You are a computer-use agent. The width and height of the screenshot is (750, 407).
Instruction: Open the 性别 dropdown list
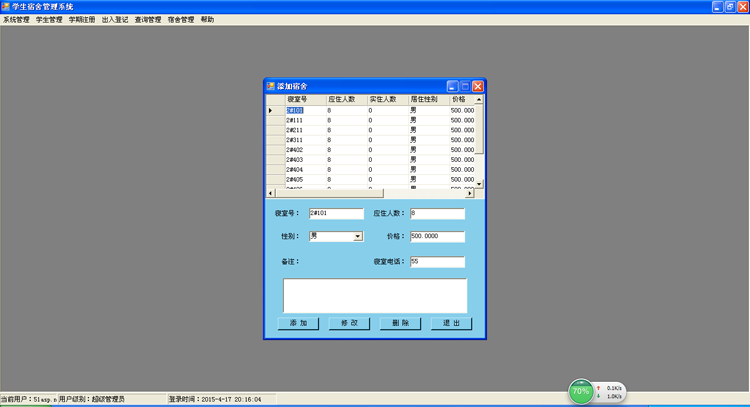click(x=358, y=237)
